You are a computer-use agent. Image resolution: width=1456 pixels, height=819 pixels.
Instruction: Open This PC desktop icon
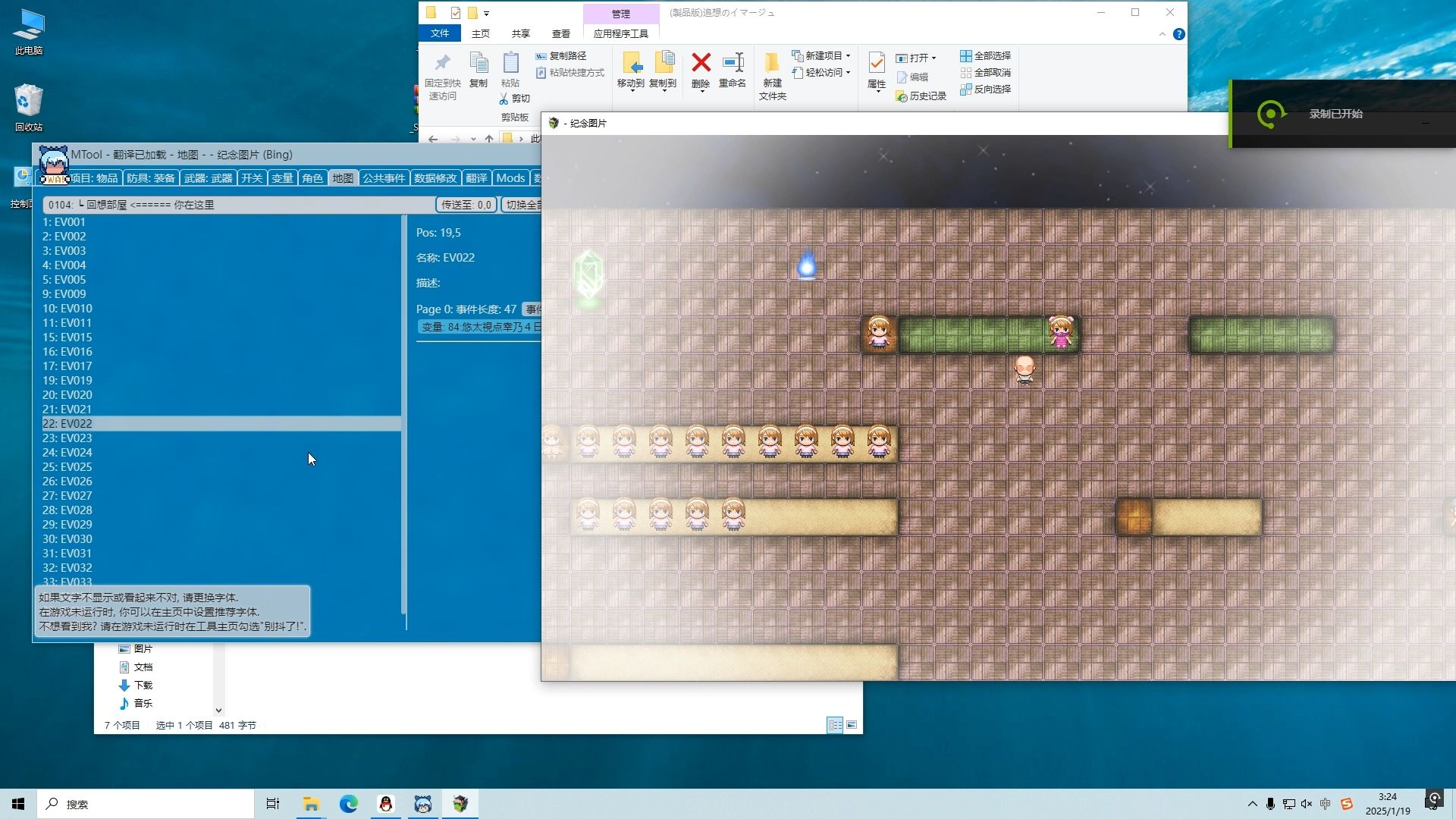[x=29, y=32]
